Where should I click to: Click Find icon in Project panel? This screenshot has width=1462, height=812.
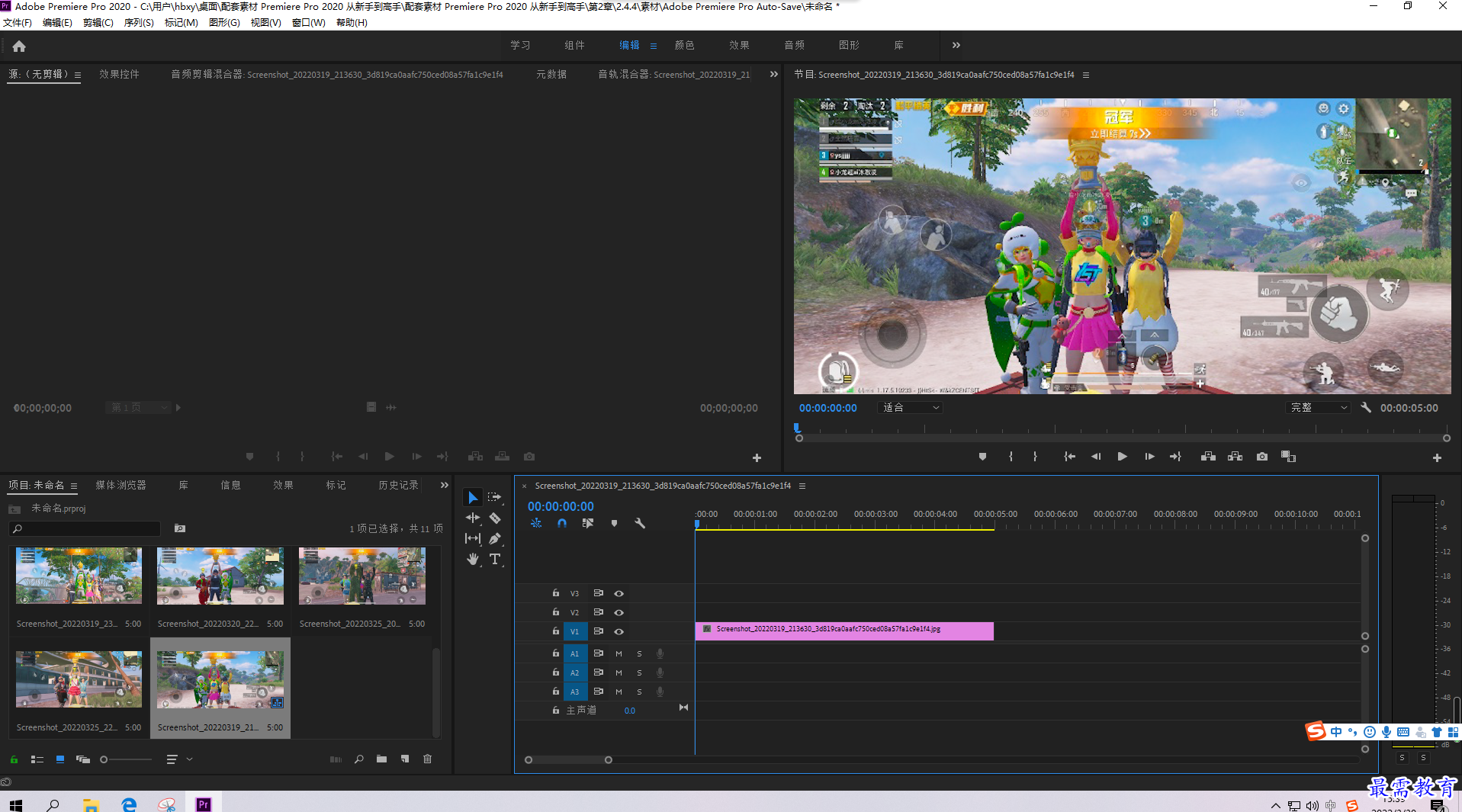click(359, 759)
